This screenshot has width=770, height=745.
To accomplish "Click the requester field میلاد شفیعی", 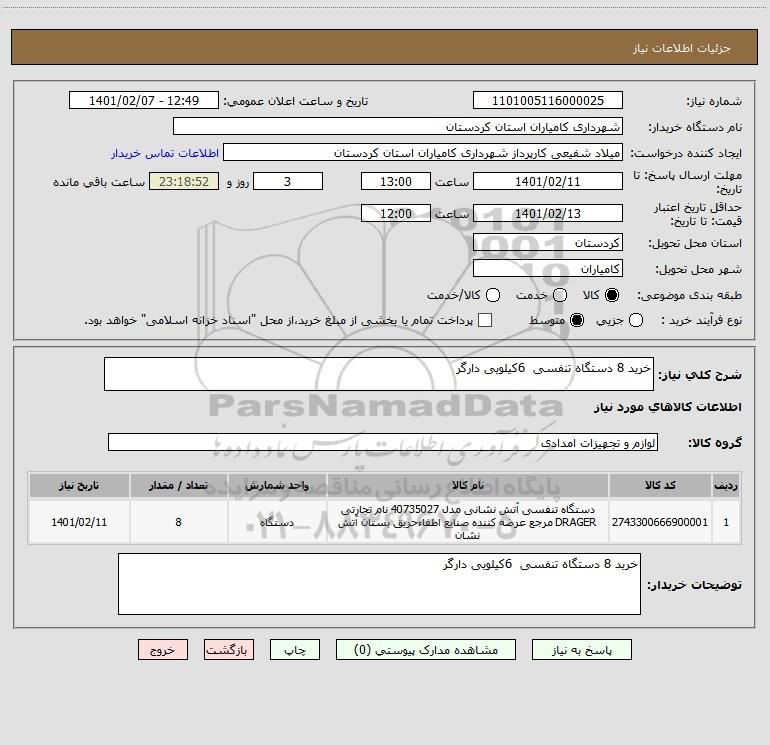I will pos(423,153).
